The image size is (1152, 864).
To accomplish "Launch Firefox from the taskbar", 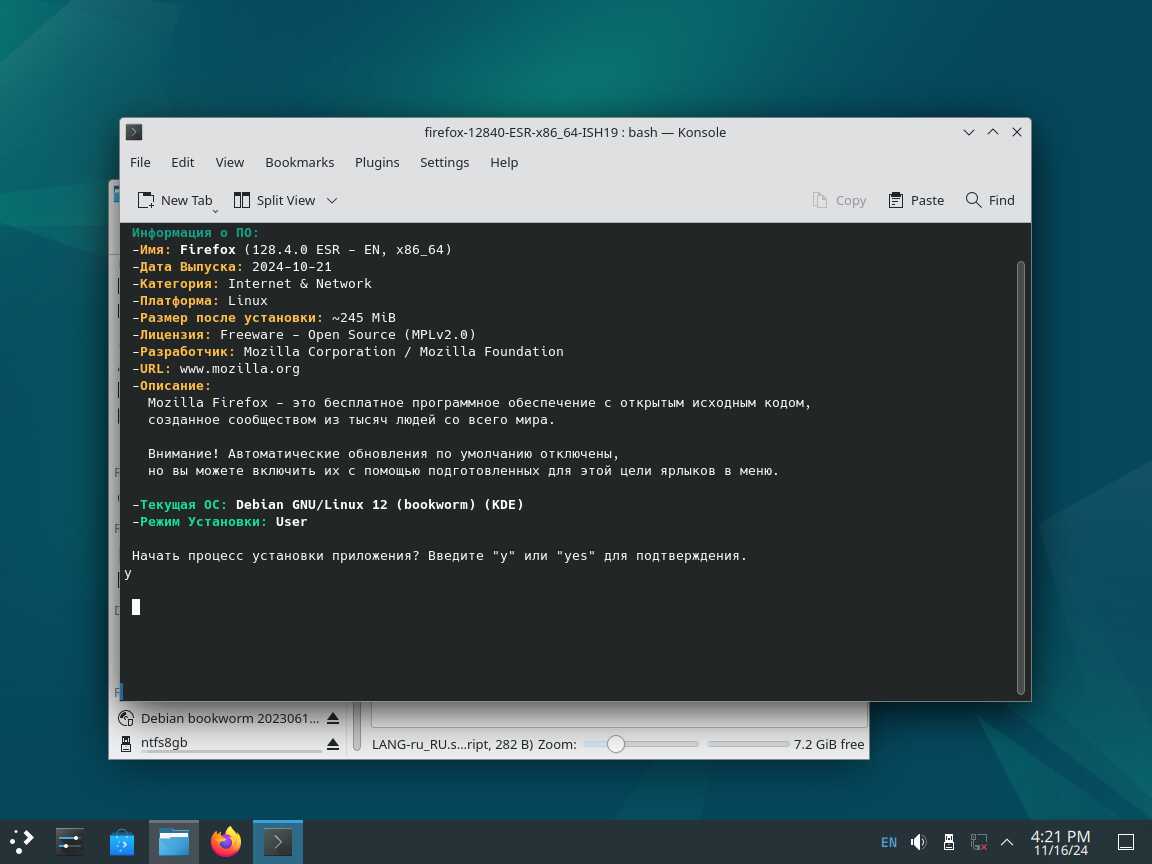I will click(226, 842).
